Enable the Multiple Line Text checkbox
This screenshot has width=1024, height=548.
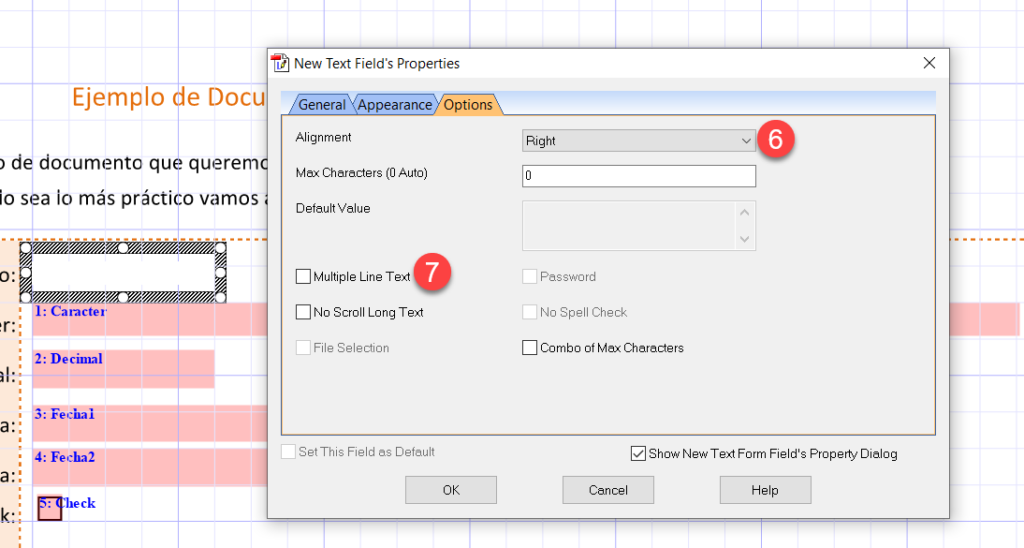click(x=304, y=277)
